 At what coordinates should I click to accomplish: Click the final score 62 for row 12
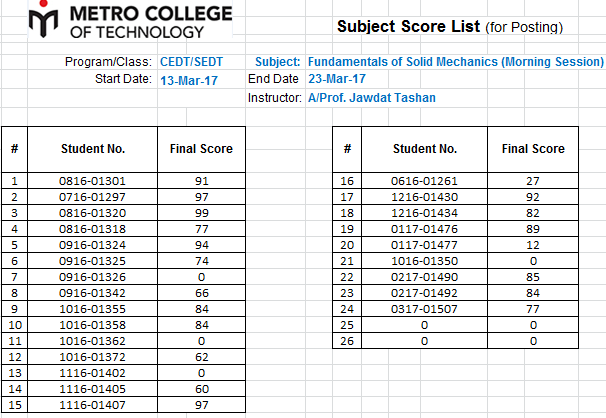coord(202,357)
